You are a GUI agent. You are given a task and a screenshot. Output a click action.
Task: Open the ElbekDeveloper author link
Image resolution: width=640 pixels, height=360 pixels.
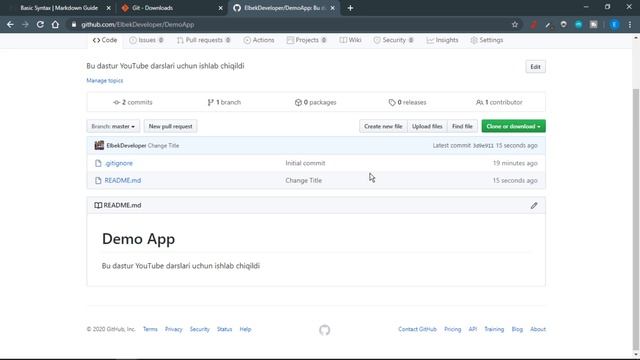point(126,145)
